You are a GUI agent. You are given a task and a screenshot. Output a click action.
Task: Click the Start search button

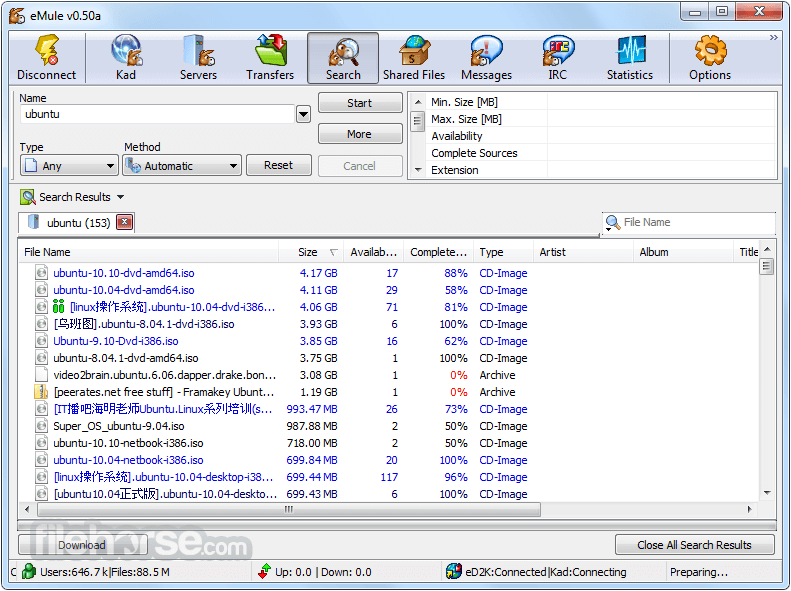coord(360,103)
